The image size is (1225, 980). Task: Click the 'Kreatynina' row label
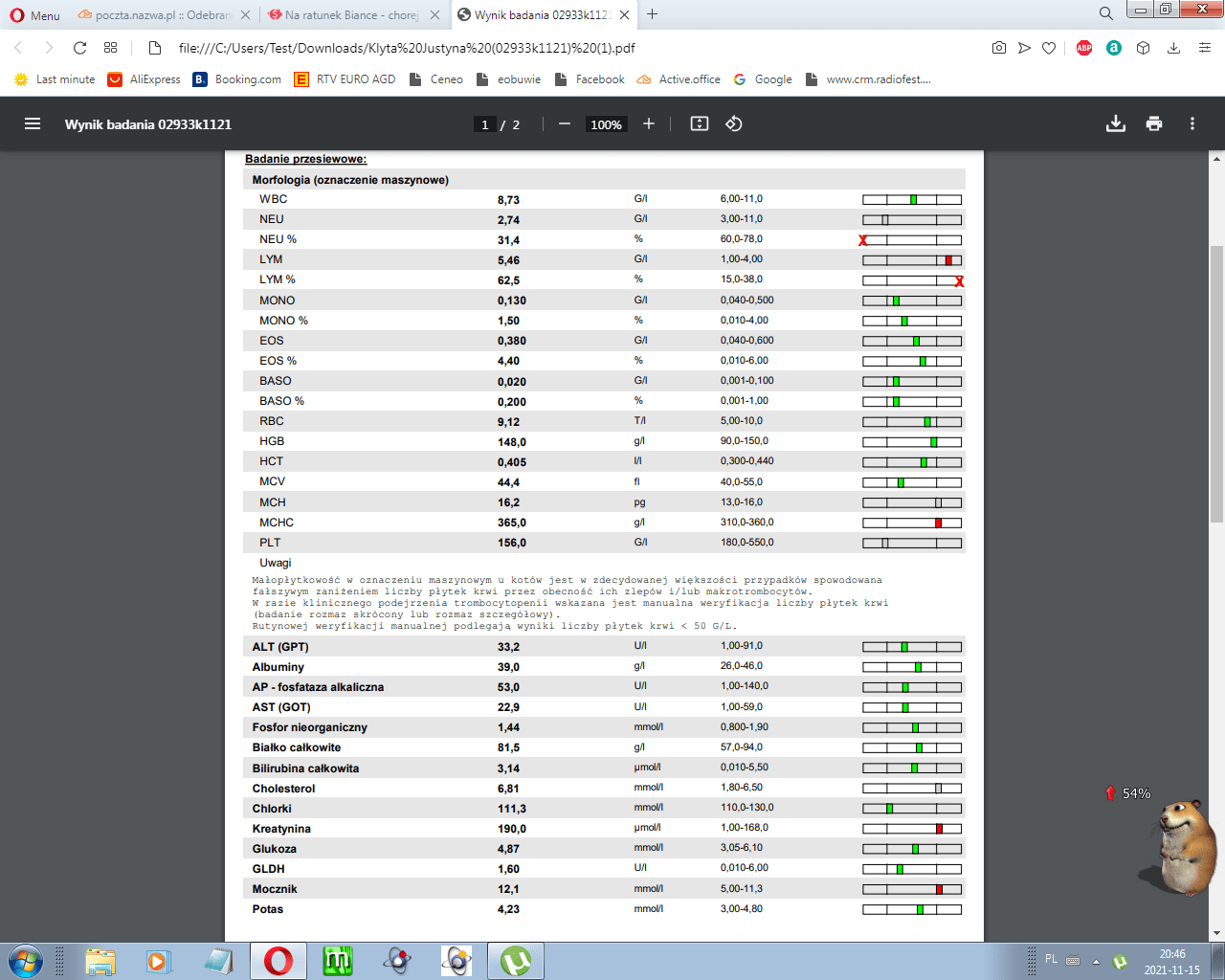pos(281,829)
